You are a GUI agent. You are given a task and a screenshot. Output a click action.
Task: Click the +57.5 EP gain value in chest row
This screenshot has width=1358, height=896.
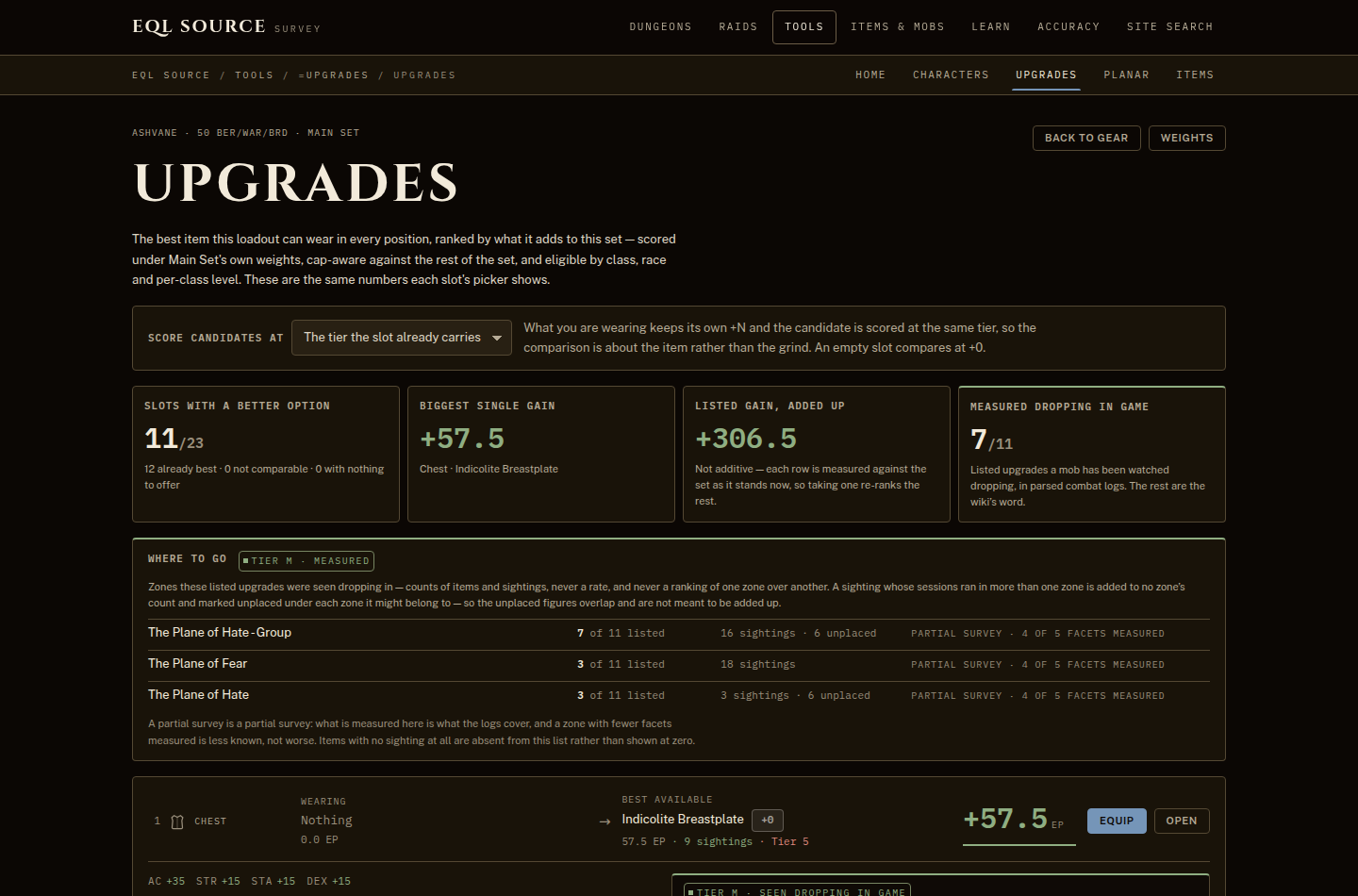pos(1014,819)
